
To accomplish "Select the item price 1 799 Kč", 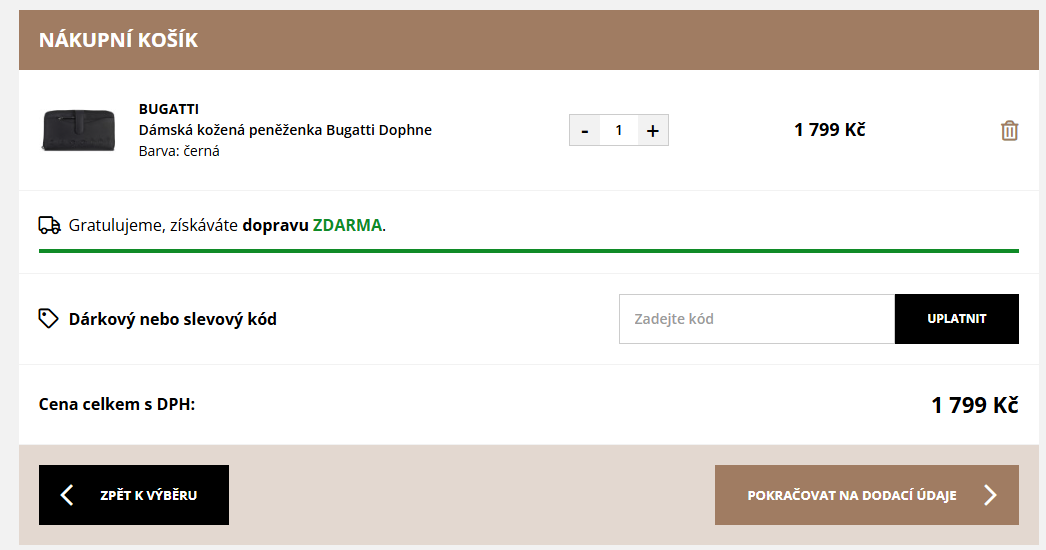I will click(x=829, y=130).
